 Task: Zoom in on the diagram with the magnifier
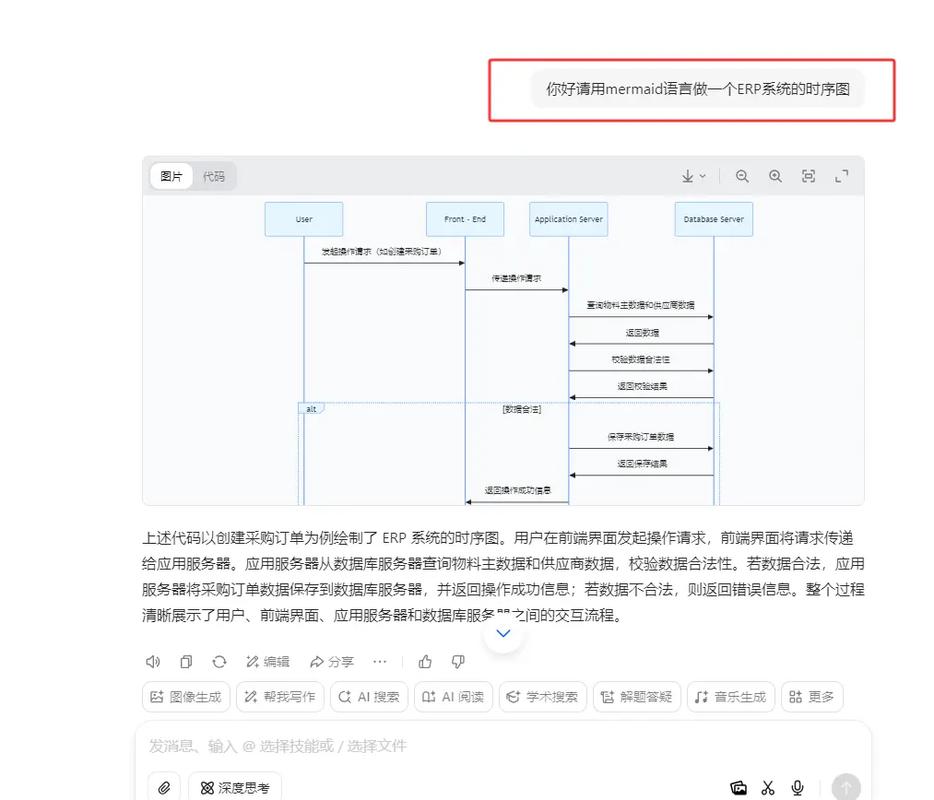775,175
